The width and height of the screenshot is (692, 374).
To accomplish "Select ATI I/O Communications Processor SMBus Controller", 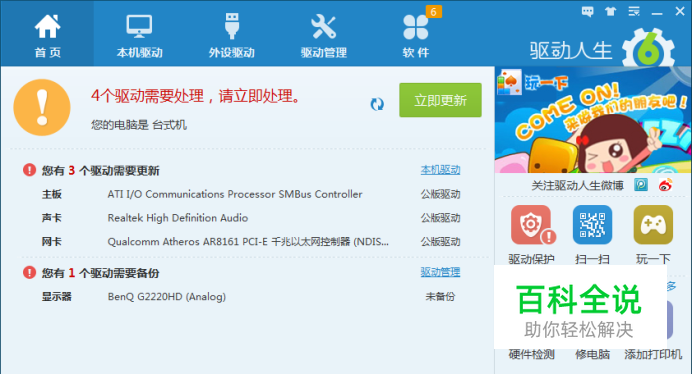I will (x=235, y=194).
